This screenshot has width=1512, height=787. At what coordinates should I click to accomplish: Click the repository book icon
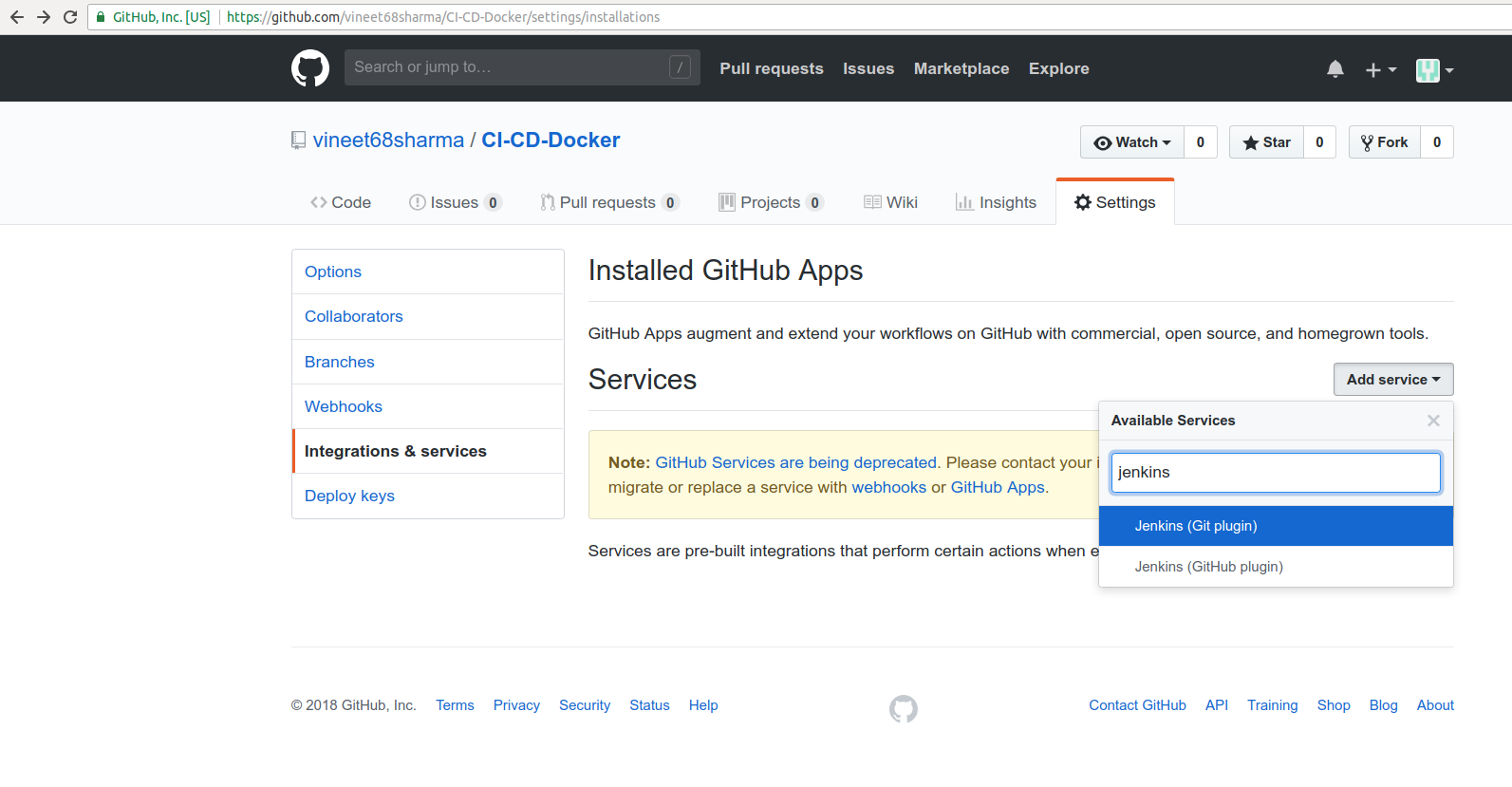point(298,141)
